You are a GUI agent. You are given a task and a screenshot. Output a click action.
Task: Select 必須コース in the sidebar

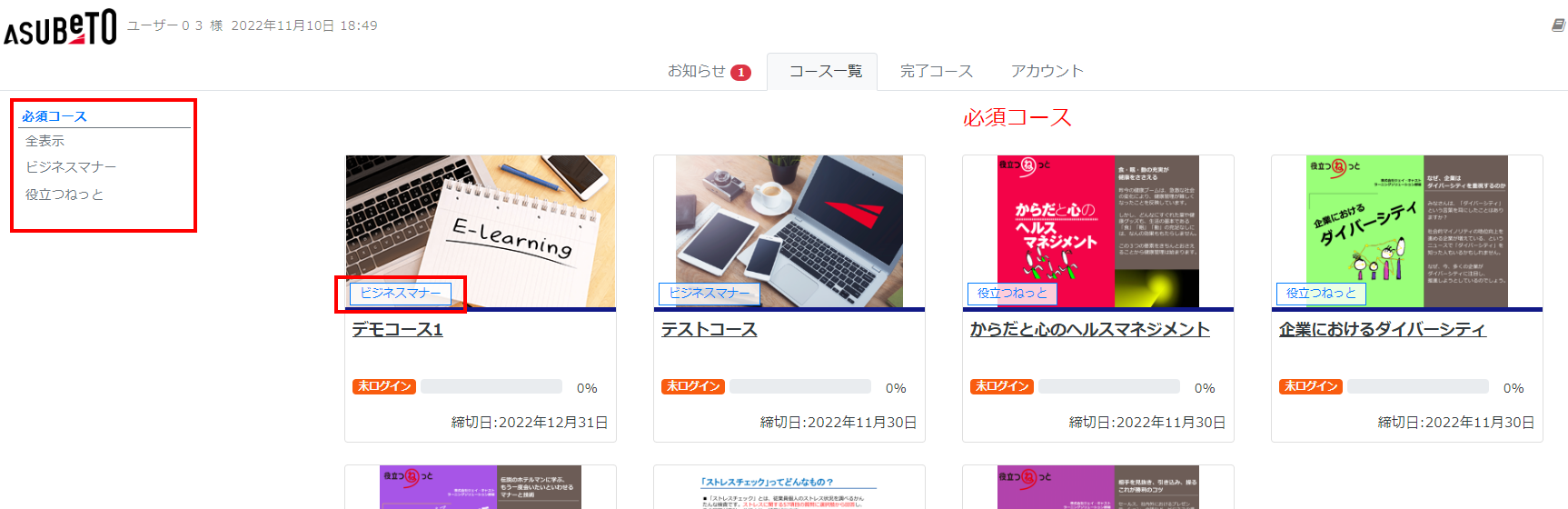(x=55, y=116)
